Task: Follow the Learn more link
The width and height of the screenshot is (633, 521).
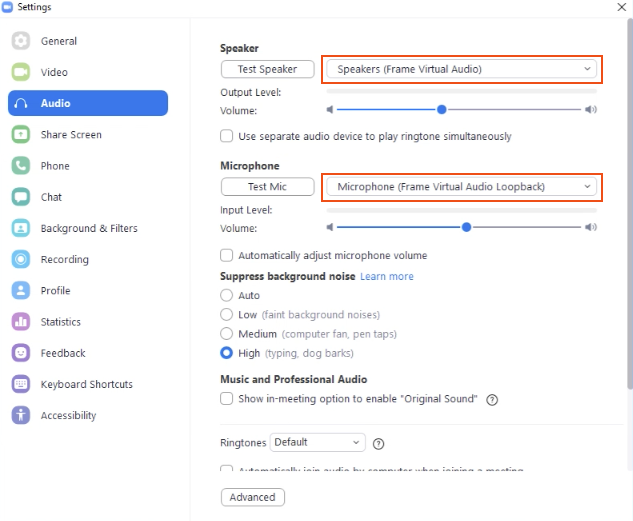Action: (387, 277)
